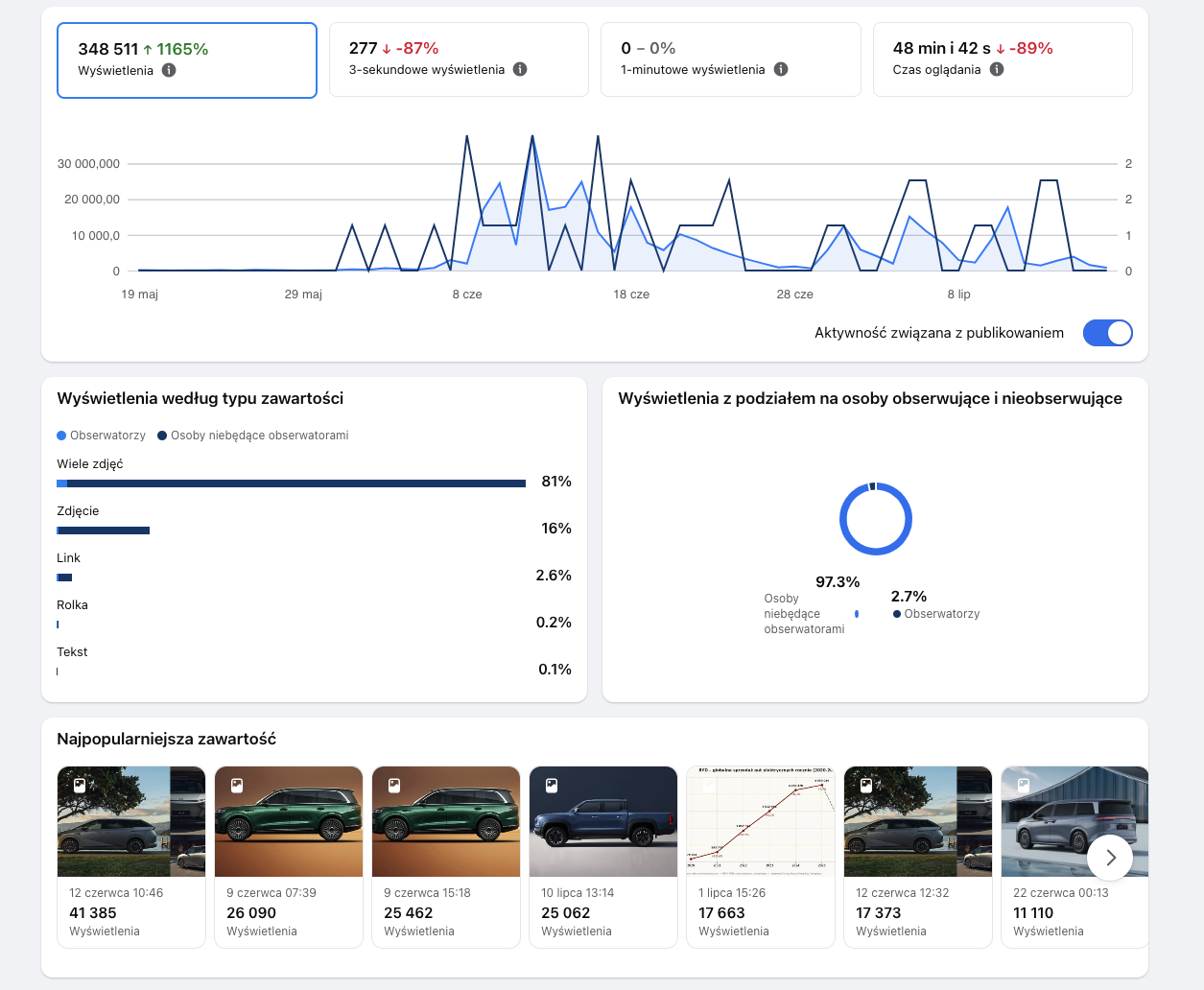Click the Wiele zdjęć bar at 81%
This screenshot has width=1204, height=990.
292,483
